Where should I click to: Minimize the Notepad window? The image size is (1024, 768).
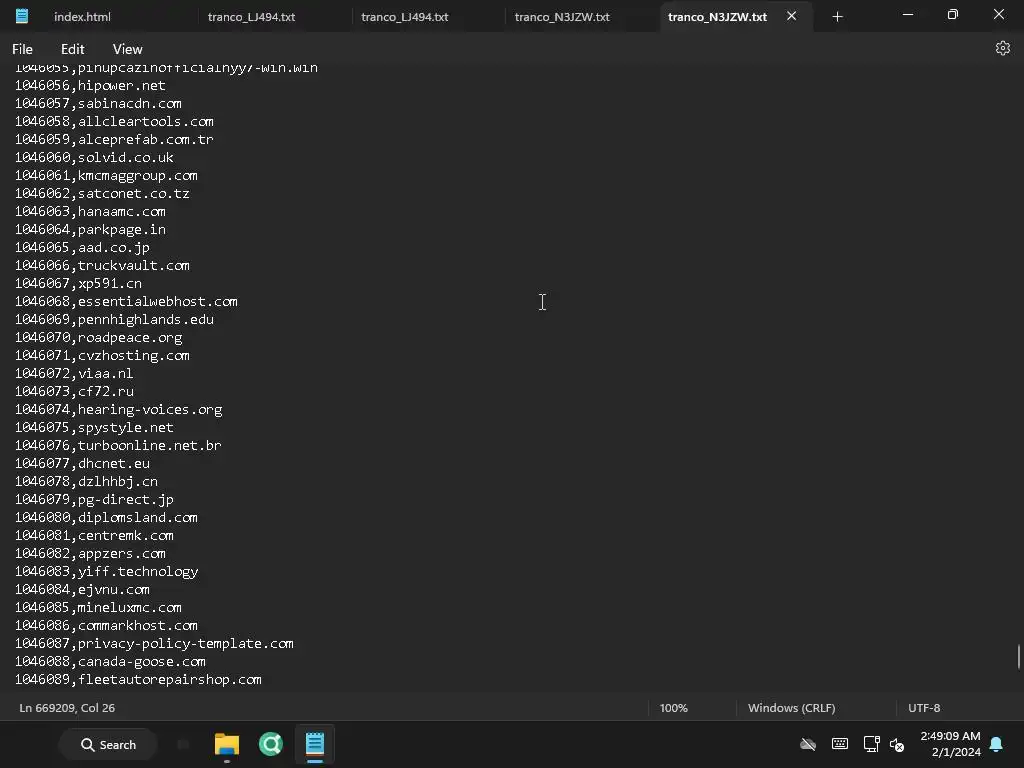tap(908, 15)
